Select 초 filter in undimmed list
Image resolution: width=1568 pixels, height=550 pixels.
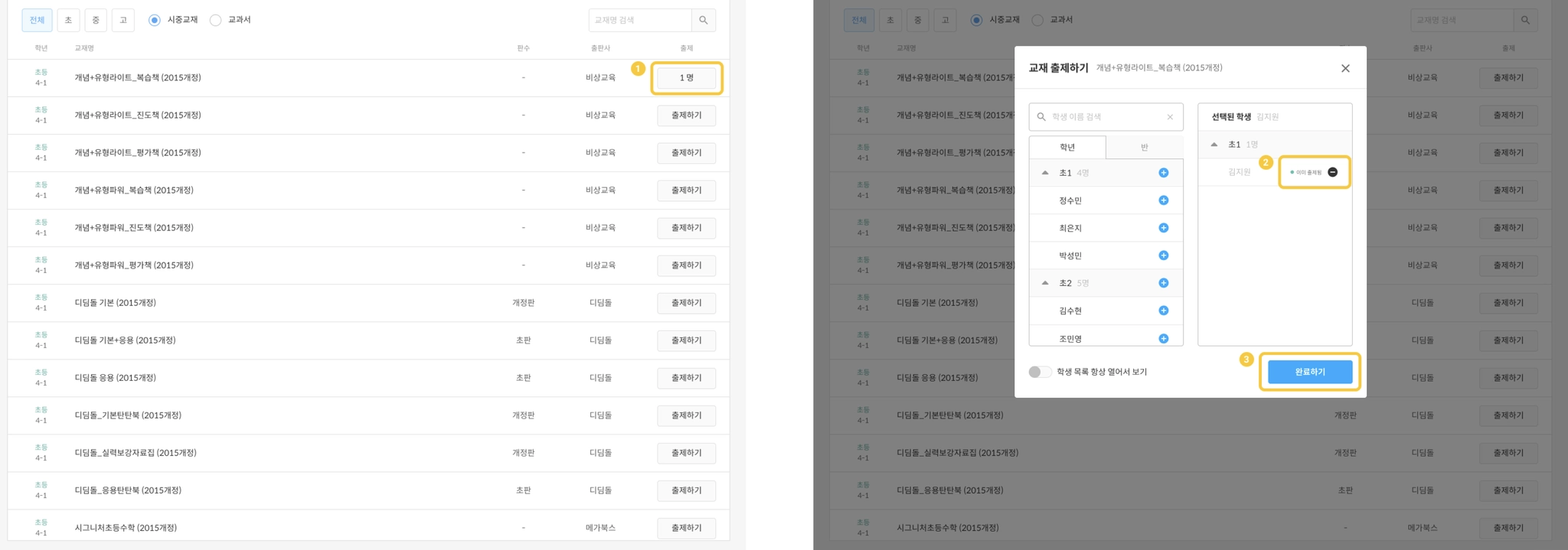pos(68,20)
